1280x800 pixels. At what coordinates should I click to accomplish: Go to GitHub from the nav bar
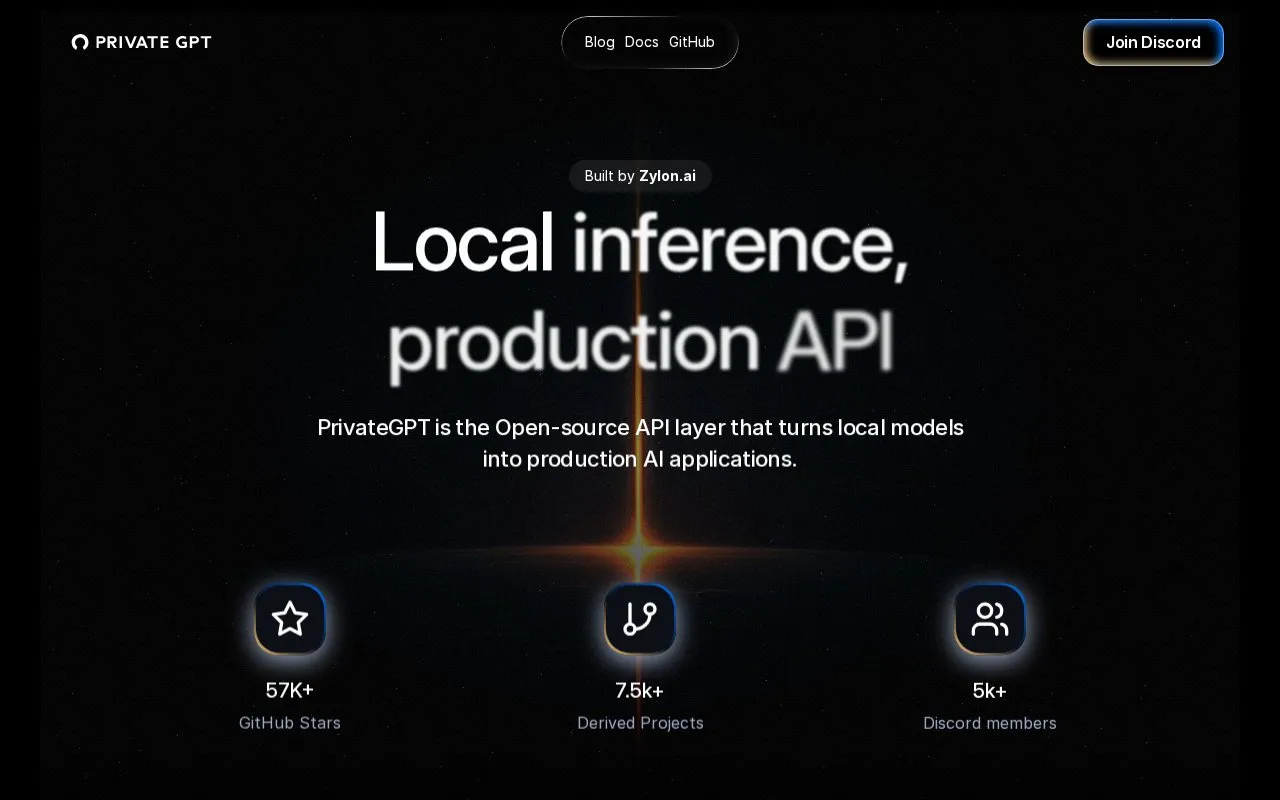[x=692, y=42]
